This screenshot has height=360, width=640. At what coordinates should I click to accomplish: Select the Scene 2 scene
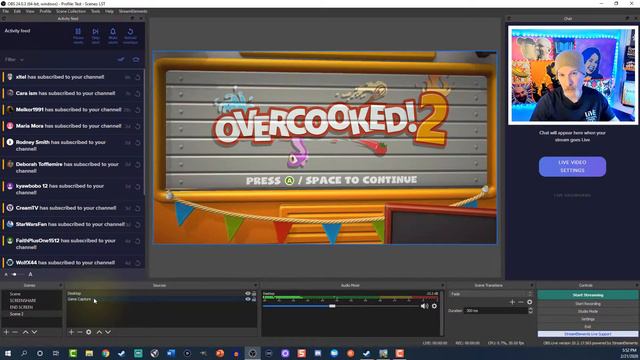pyautogui.click(x=17, y=314)
